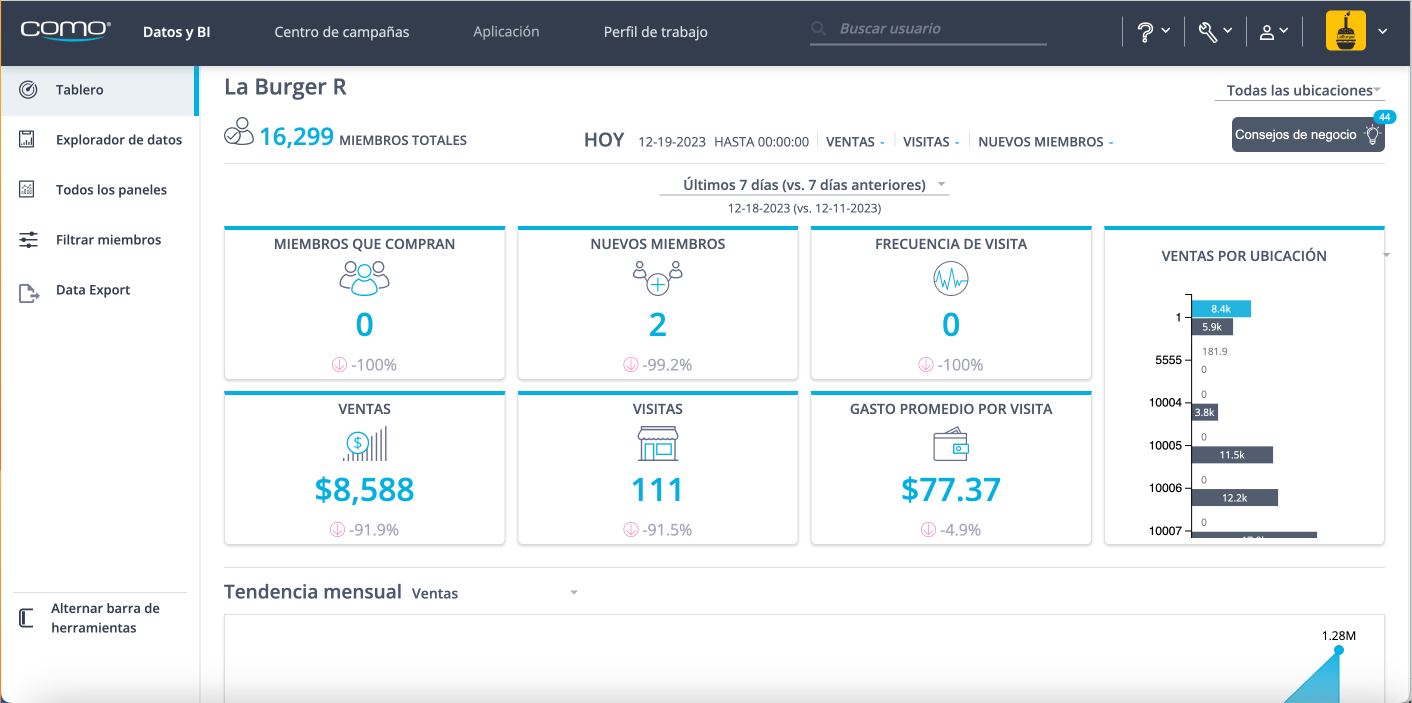Viewport: 1412px width, 703px height.
Task: Click the 44 tips notification badge
Action: tap(1384, 117)
